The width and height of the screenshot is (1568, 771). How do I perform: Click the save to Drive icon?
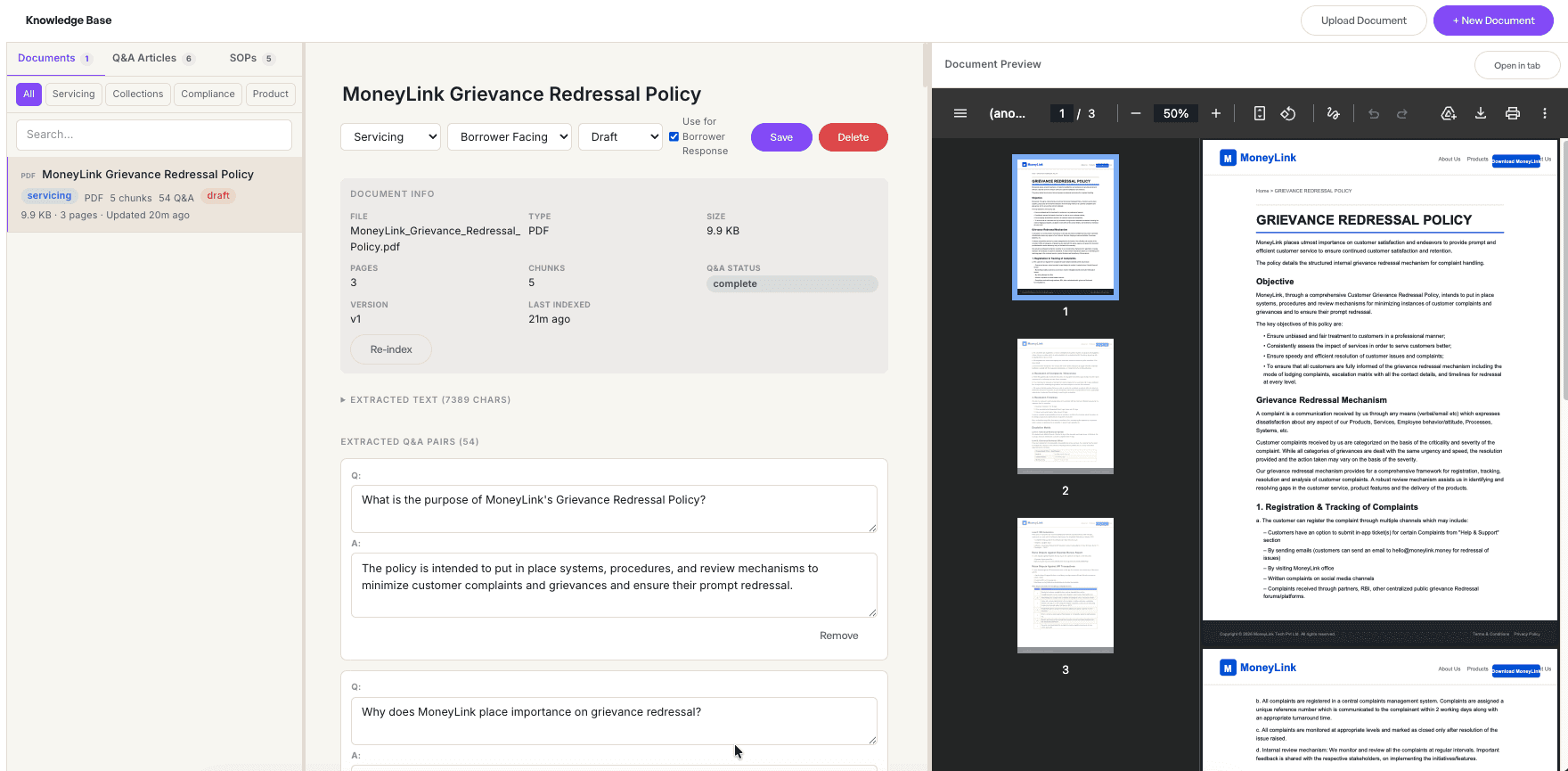click(x=1449, y=113)
